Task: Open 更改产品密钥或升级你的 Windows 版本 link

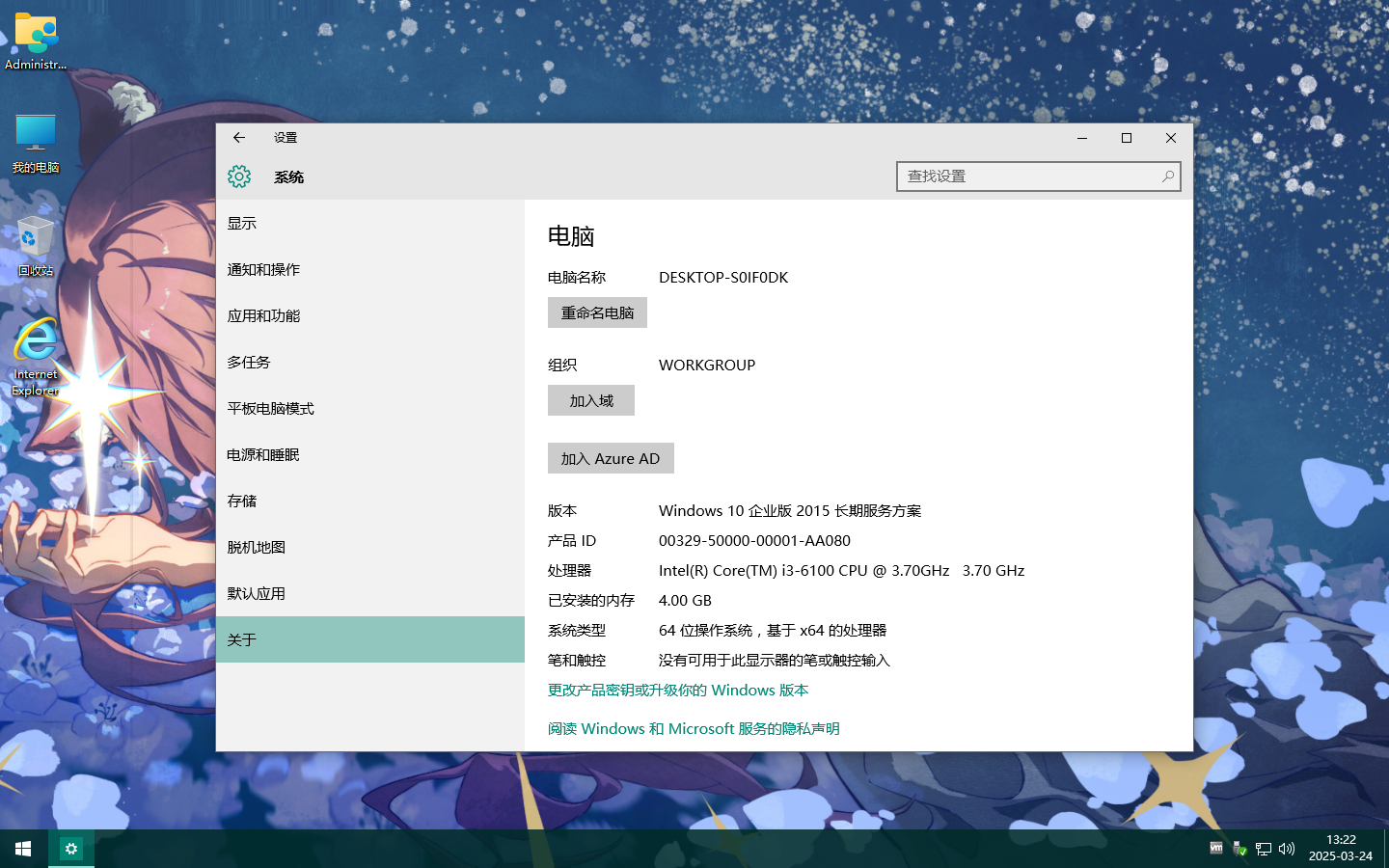Action: click(678, 690)
